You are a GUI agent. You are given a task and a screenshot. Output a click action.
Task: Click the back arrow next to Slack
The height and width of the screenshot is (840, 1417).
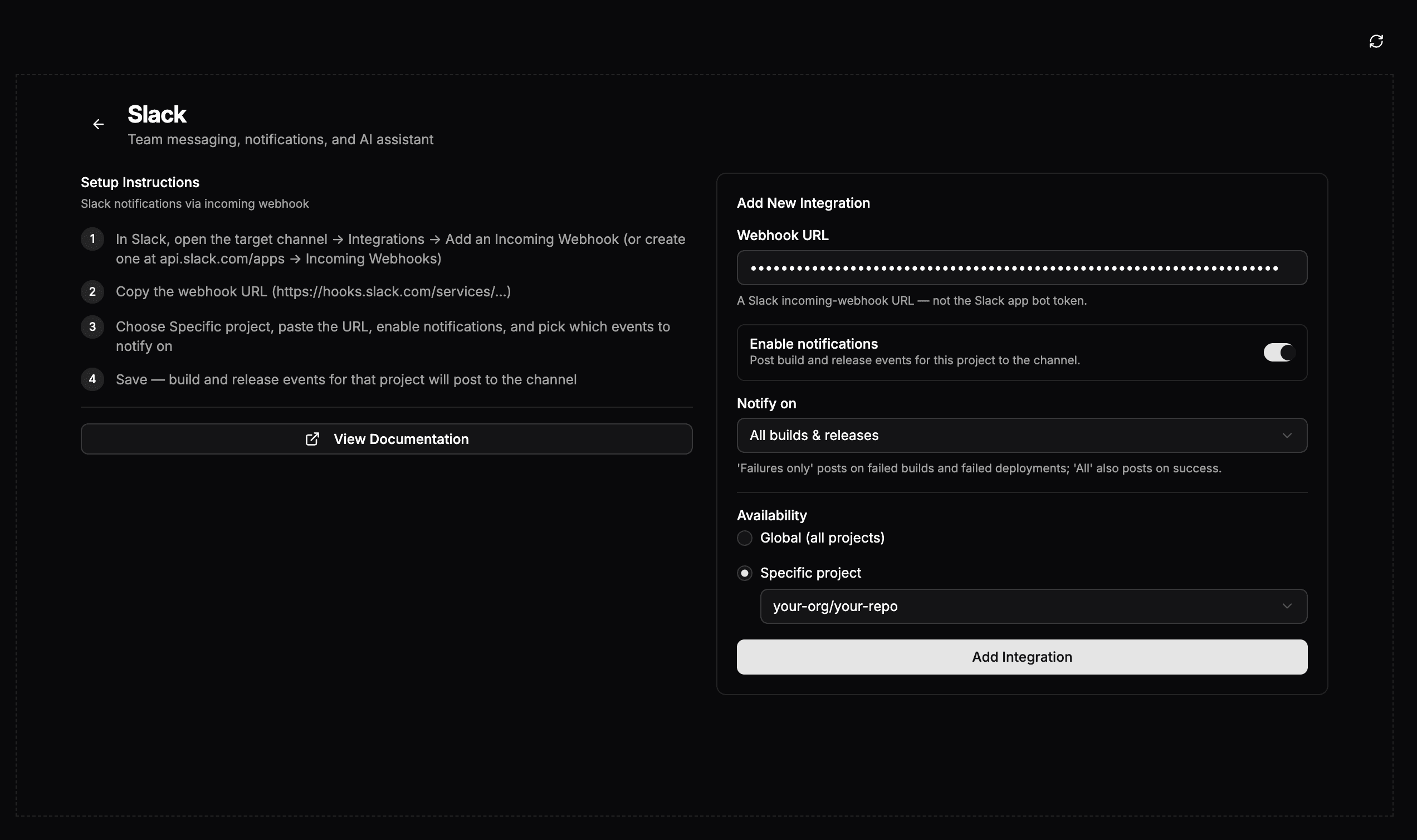(x=99, y=124)
